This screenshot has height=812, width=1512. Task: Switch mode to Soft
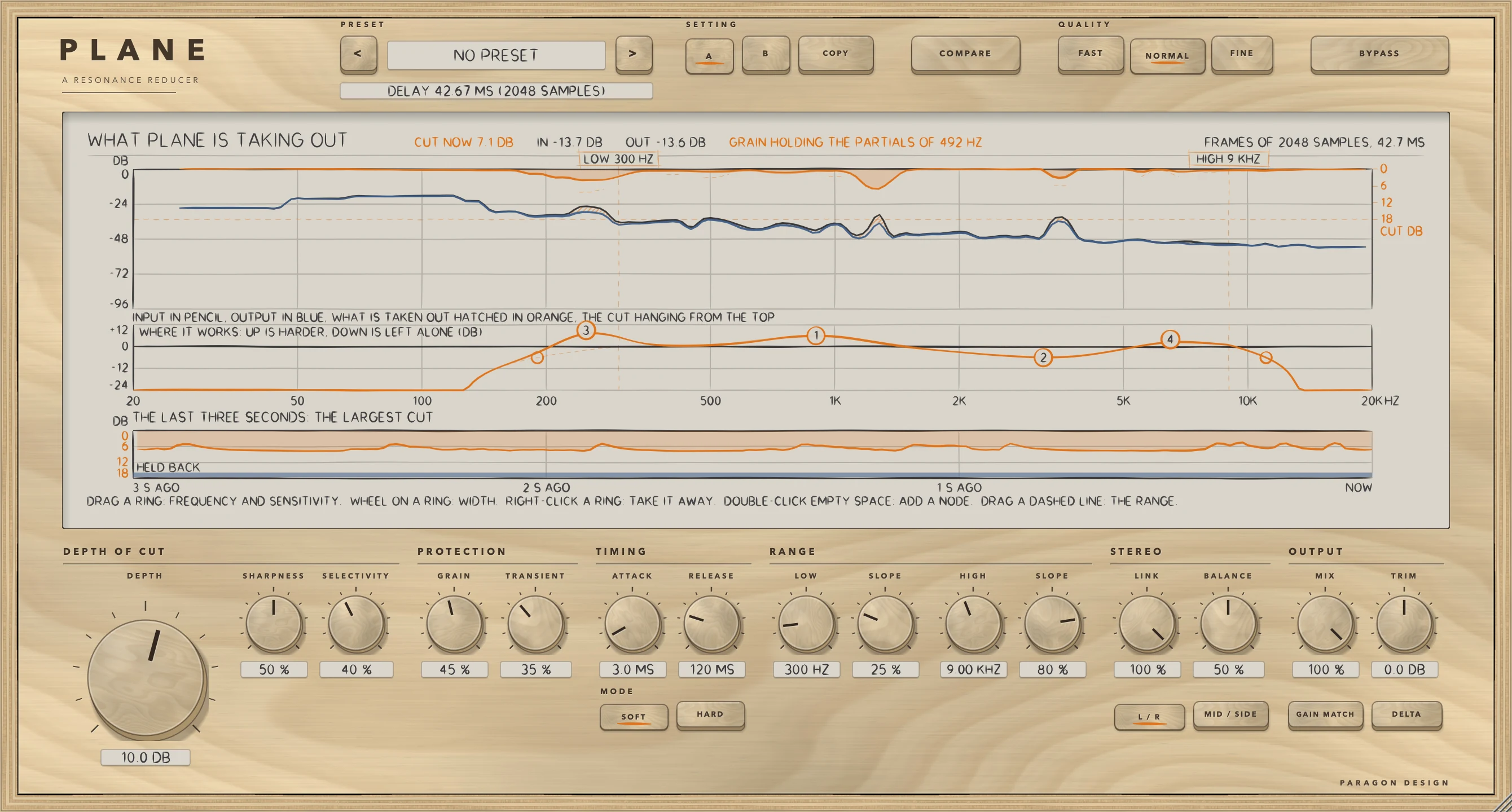[634, 716]
